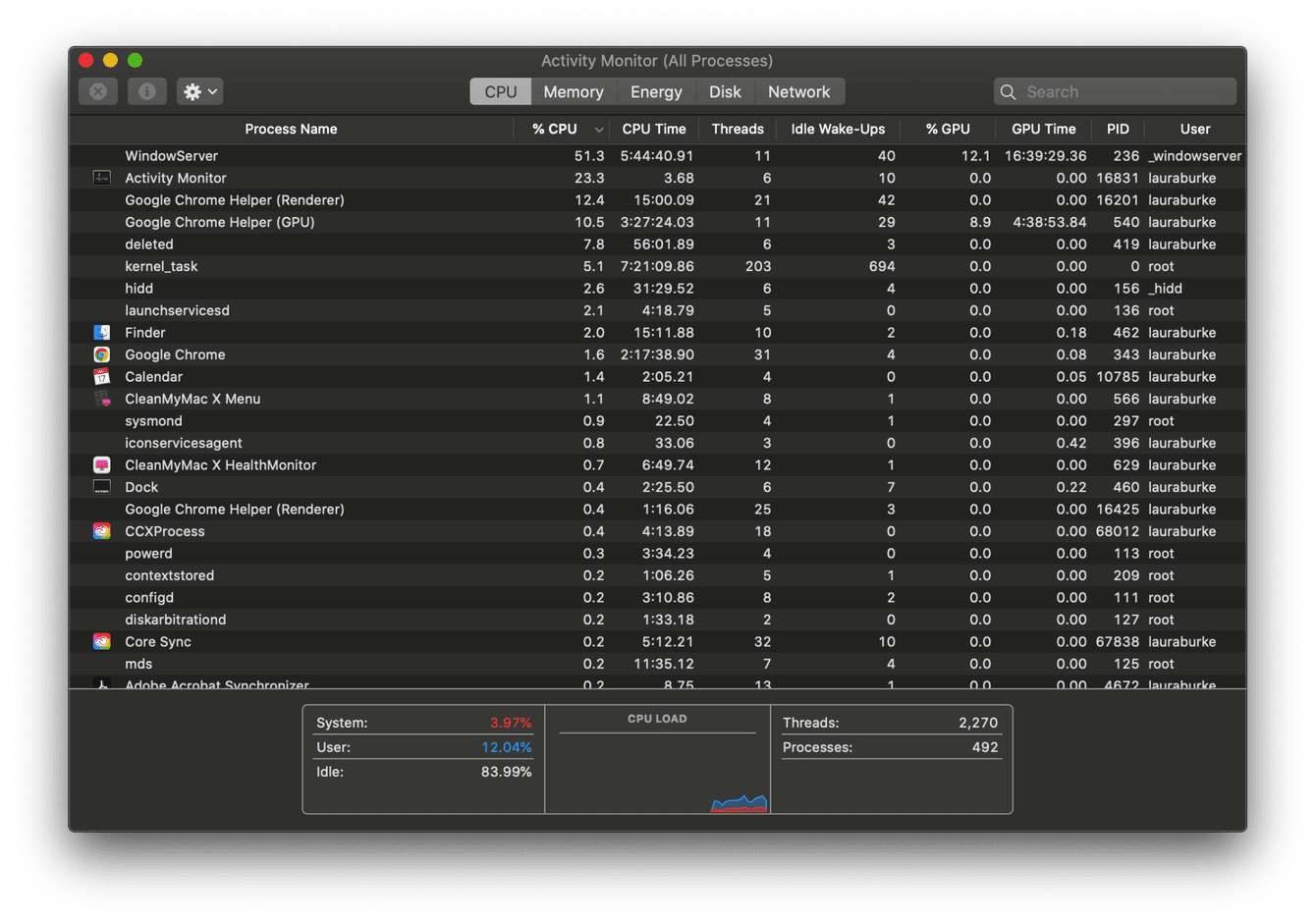Click the _windowserver user cell
This screenshot has height=923, width=1316.
1195,155
